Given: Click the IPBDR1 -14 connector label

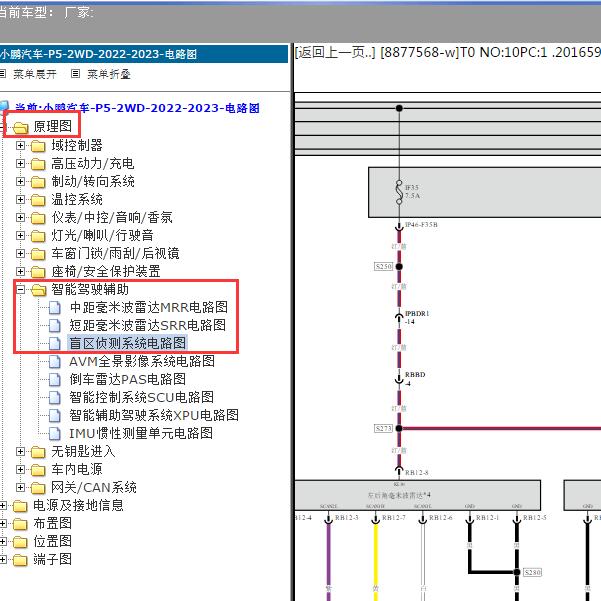Looking at the screenshot, I should (417, 317).
